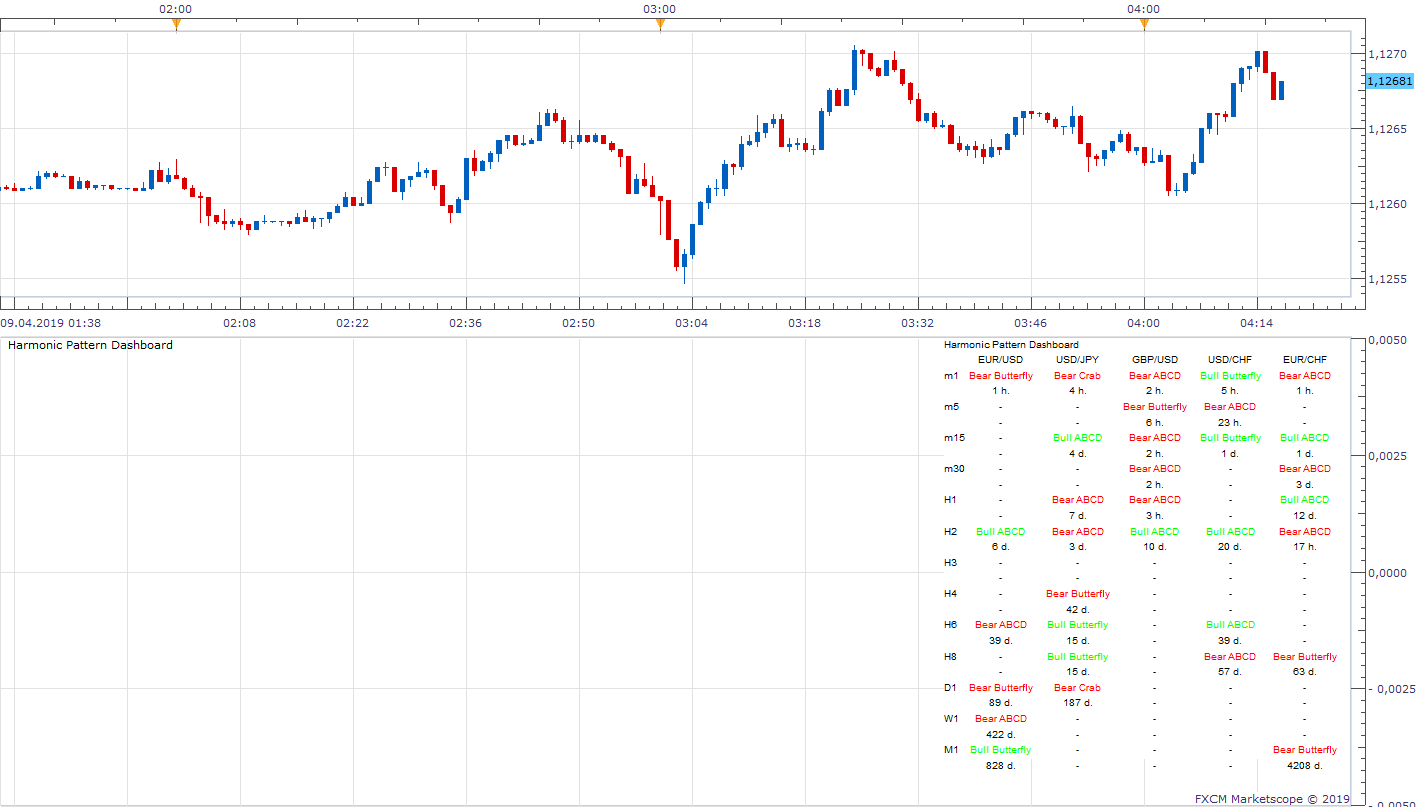Click the orange 02:00 session marker
This screenshot has width=1423, height=807.
[x=176, y=24]
